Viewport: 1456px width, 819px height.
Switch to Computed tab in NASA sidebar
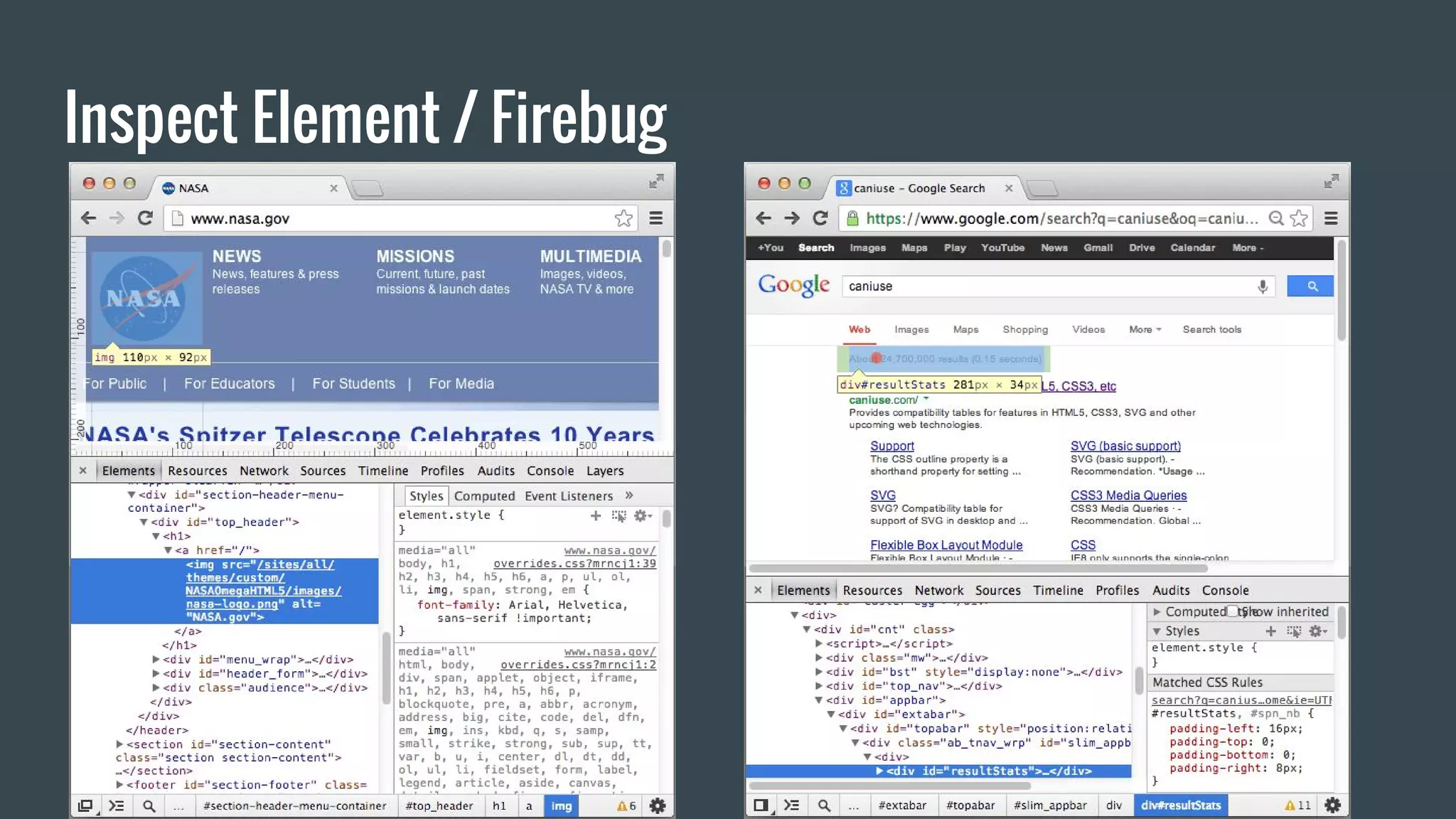pos(484,496)
